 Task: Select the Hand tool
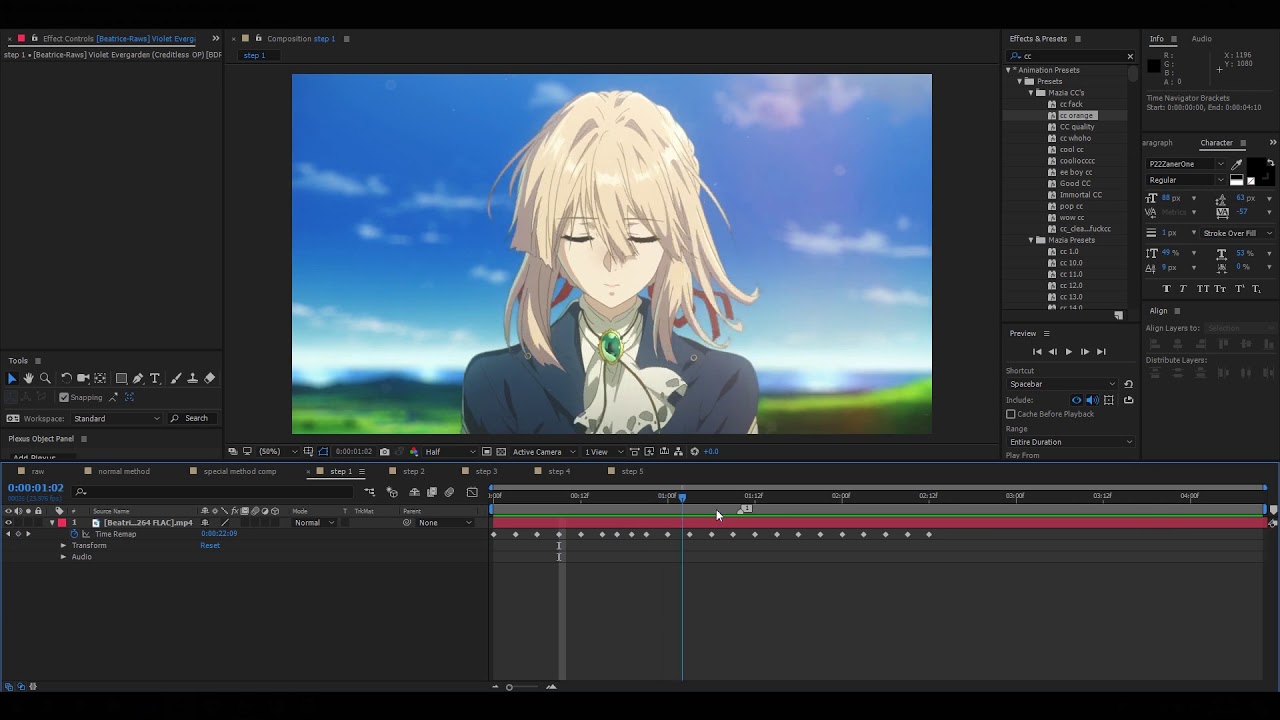pos(28,378)
